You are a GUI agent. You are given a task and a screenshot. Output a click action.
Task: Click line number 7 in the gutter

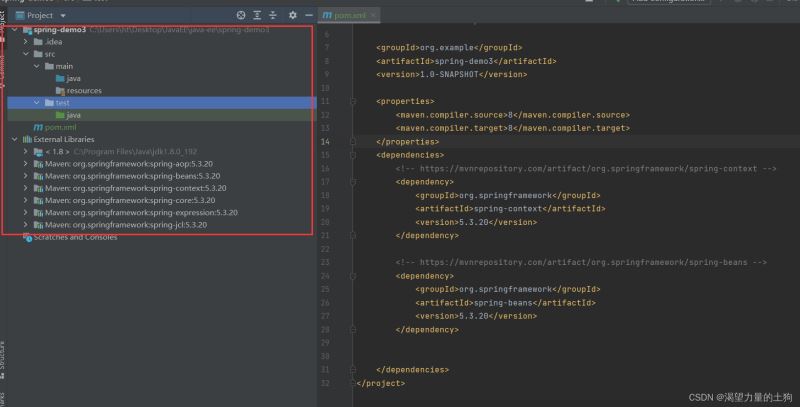327,48
